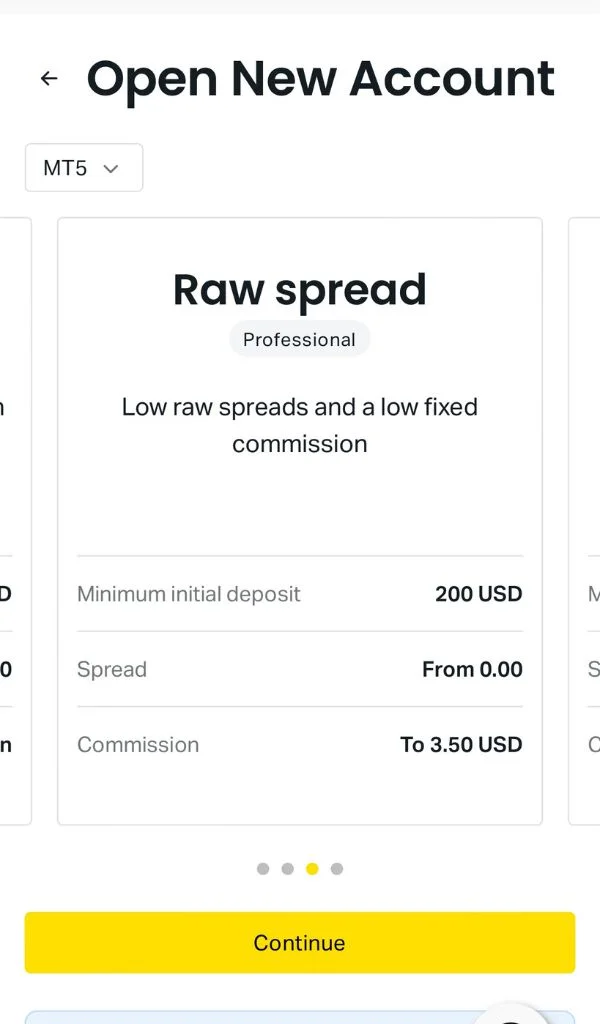
Task: Click the 200 USD deposit value
Action: coord(478,594)
